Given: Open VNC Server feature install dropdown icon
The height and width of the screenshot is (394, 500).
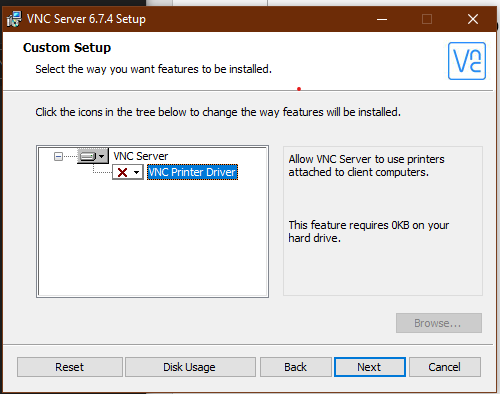Looking at the screenshot, I should click(x=93, y=156).
